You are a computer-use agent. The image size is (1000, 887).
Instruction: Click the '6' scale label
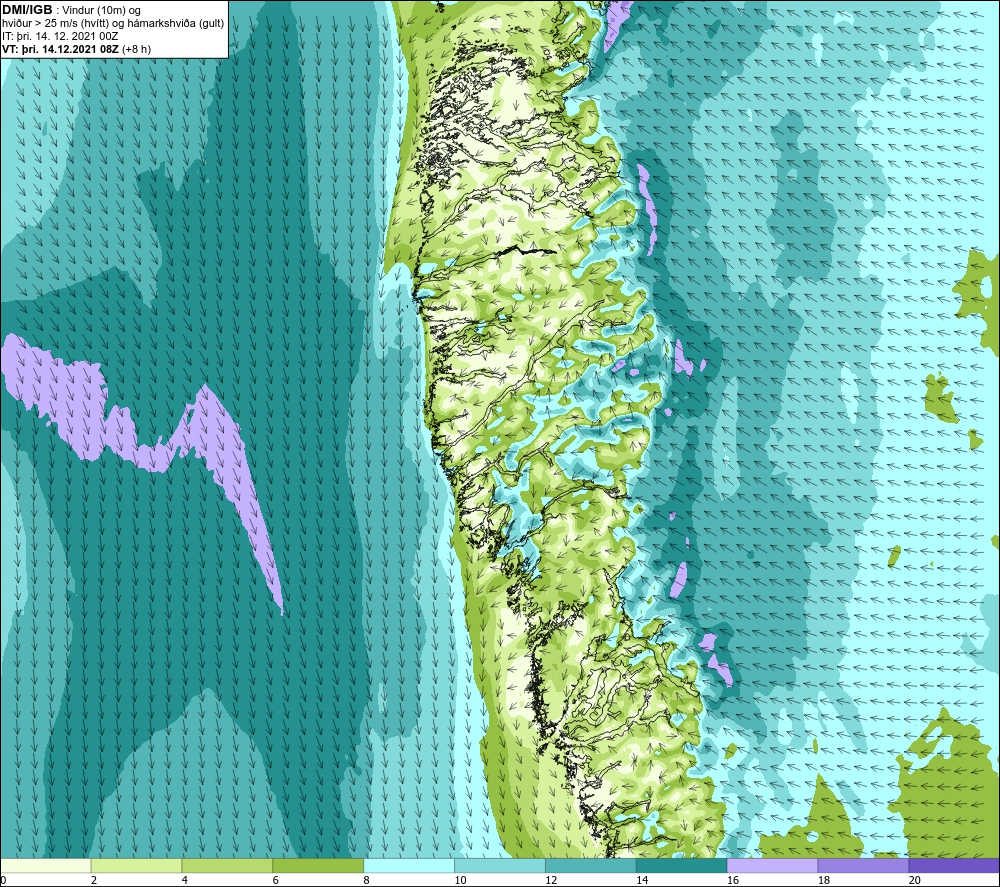point(276,880)
